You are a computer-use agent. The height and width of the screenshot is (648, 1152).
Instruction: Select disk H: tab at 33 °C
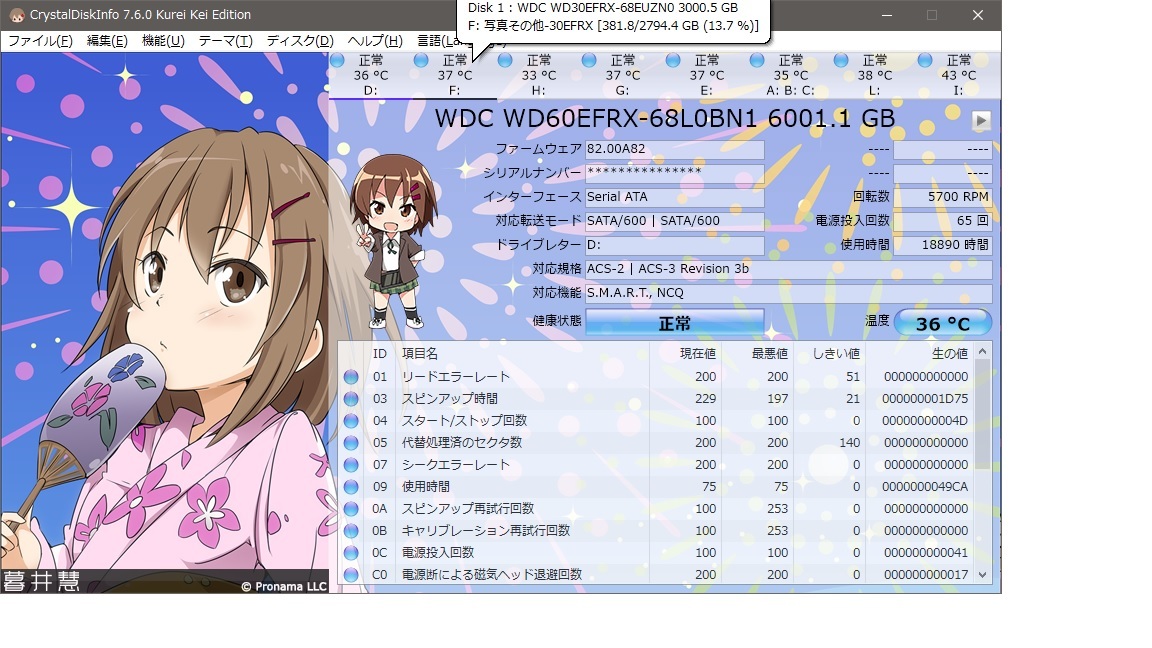(x=539, y=75)
